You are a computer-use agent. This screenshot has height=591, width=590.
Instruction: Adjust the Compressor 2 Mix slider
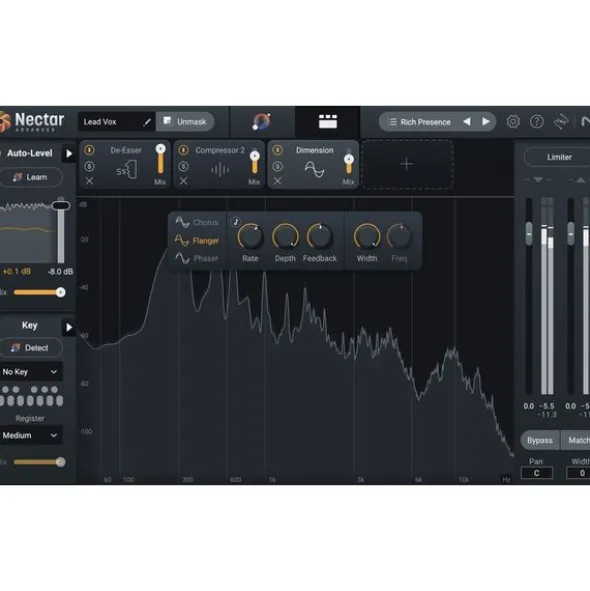[255, 161]
